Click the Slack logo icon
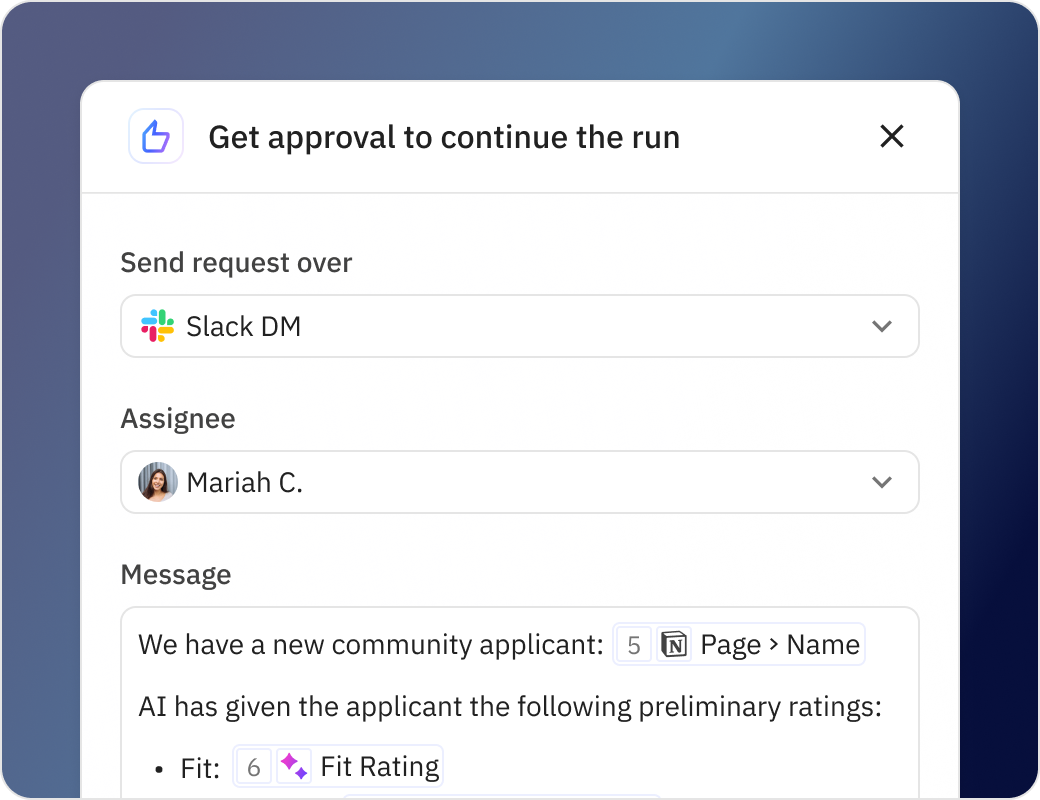1040x800 pixels. [x=157, y=326]
